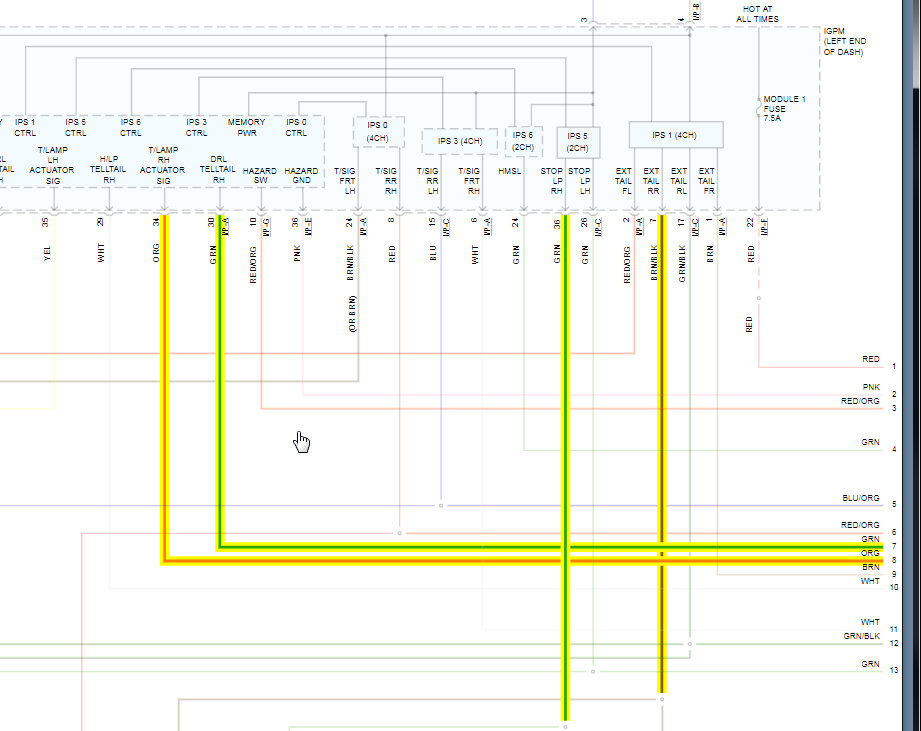The height and width of the screenshot is (731, 921).
Task: Click the IPS 1 CTRL label
Action: pyautogui.click(x=25, y=127)
